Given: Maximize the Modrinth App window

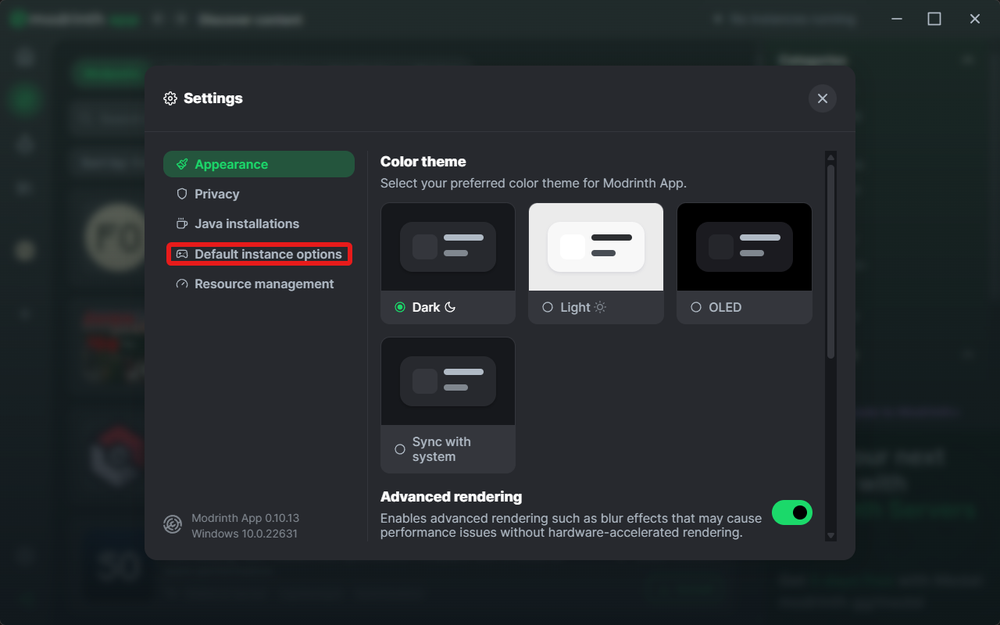Looking at the screenshot, I should tap(934, 19).
